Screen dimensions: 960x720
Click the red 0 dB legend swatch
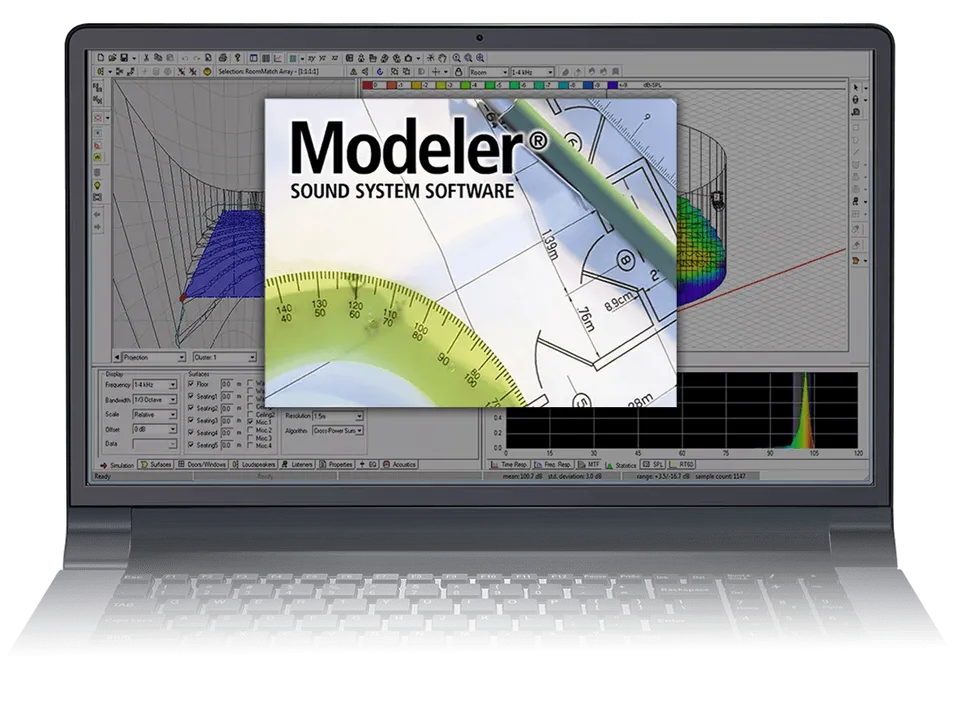[367, 86]
